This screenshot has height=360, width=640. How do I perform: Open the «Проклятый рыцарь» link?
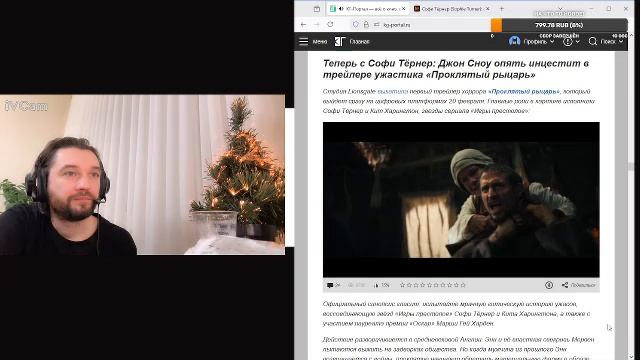(524, 91)
